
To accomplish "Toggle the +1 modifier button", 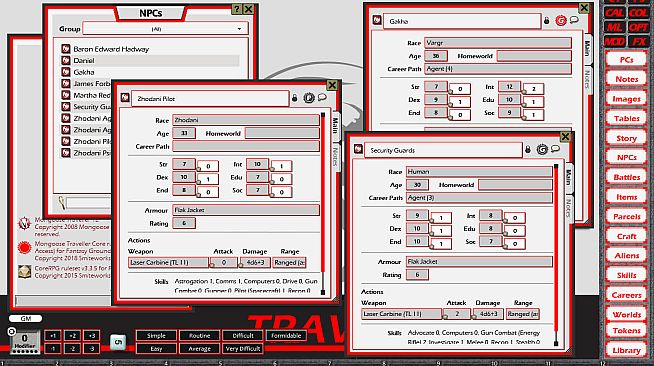I will click(x=53, y=336).
